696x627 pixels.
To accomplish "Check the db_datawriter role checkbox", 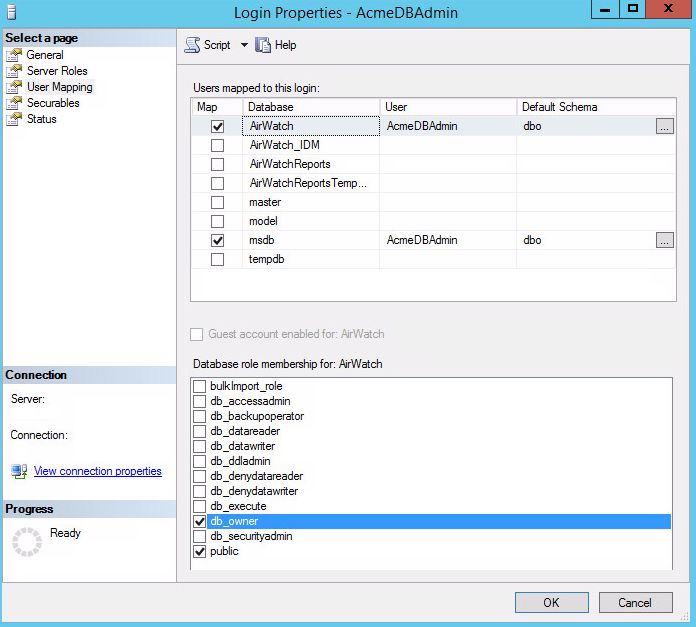I will 200,446.
